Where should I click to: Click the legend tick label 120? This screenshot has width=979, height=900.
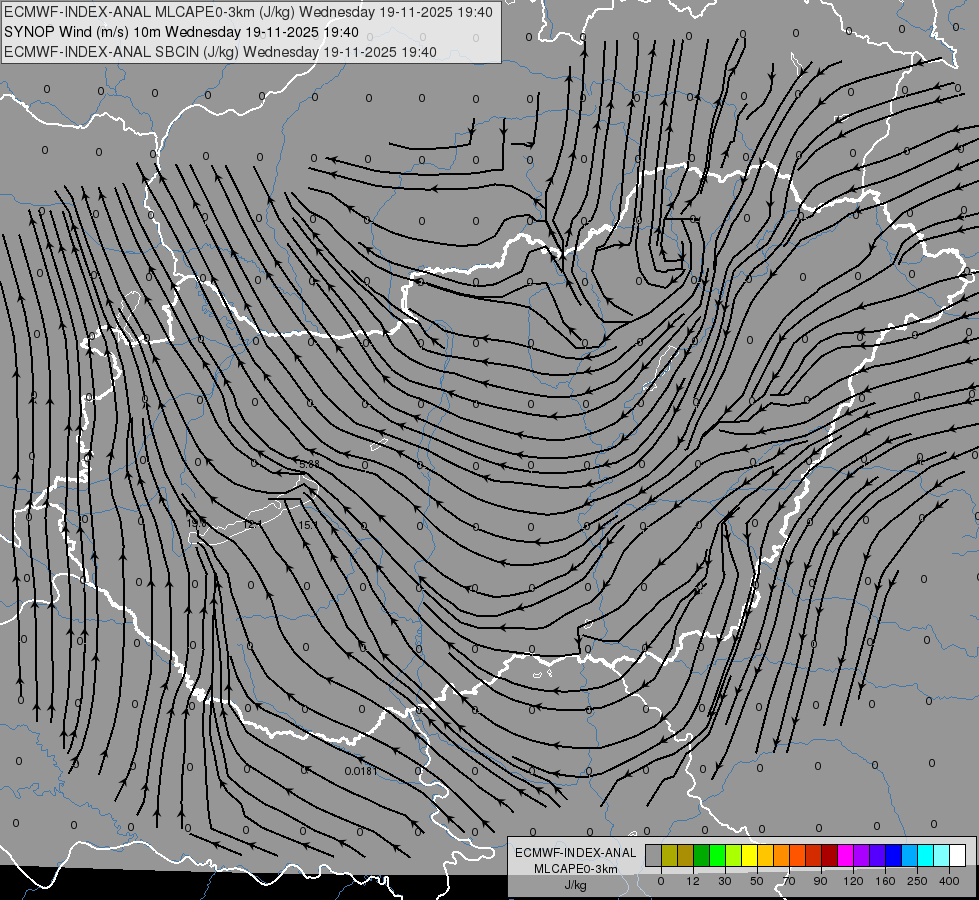pyautogui.click(x=853, y=881)
